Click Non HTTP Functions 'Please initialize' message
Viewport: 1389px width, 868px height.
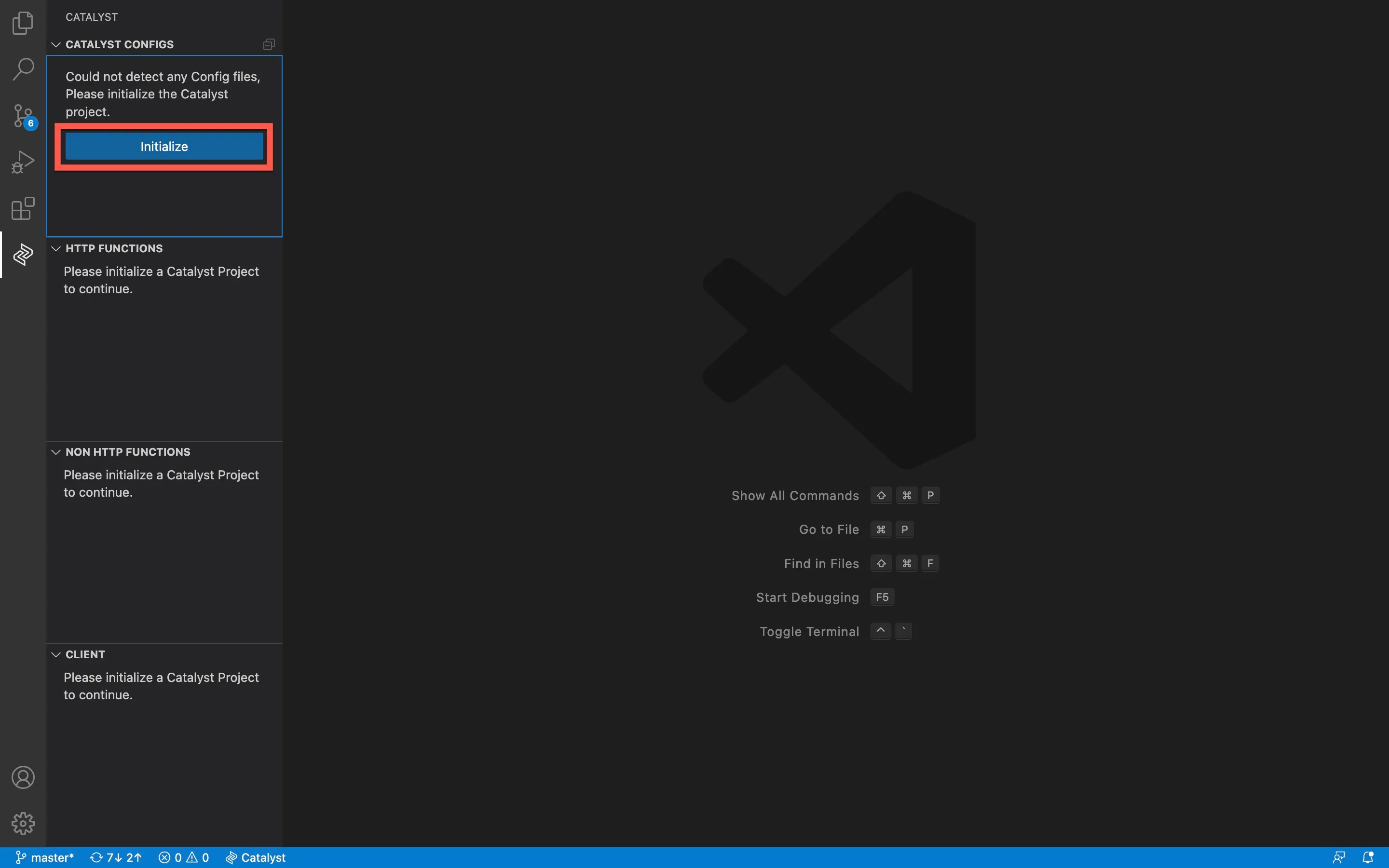161,483
